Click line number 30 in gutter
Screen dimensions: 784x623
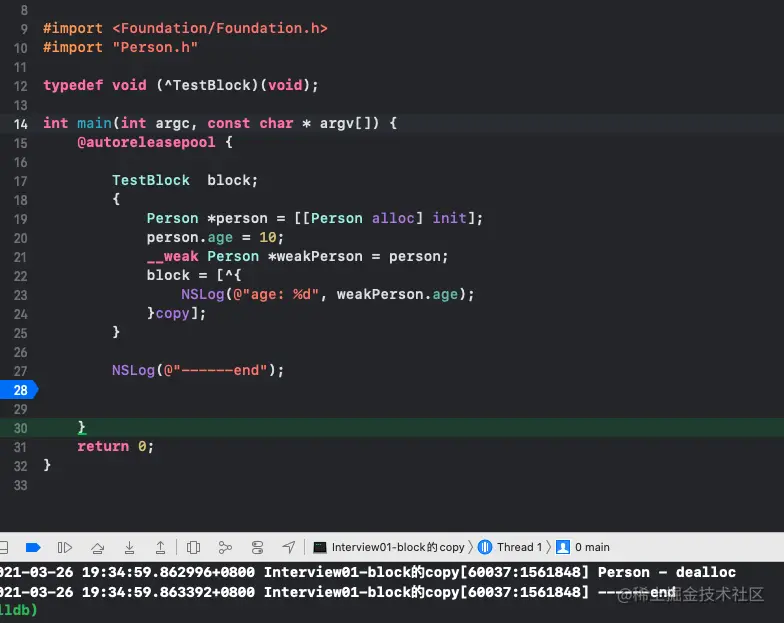(20, 428)
